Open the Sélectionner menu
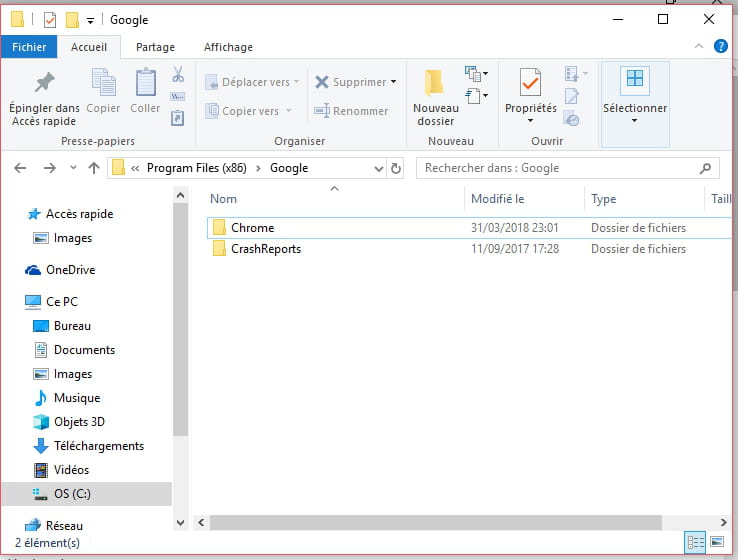 pyautogui.click(x=635, y=104)
